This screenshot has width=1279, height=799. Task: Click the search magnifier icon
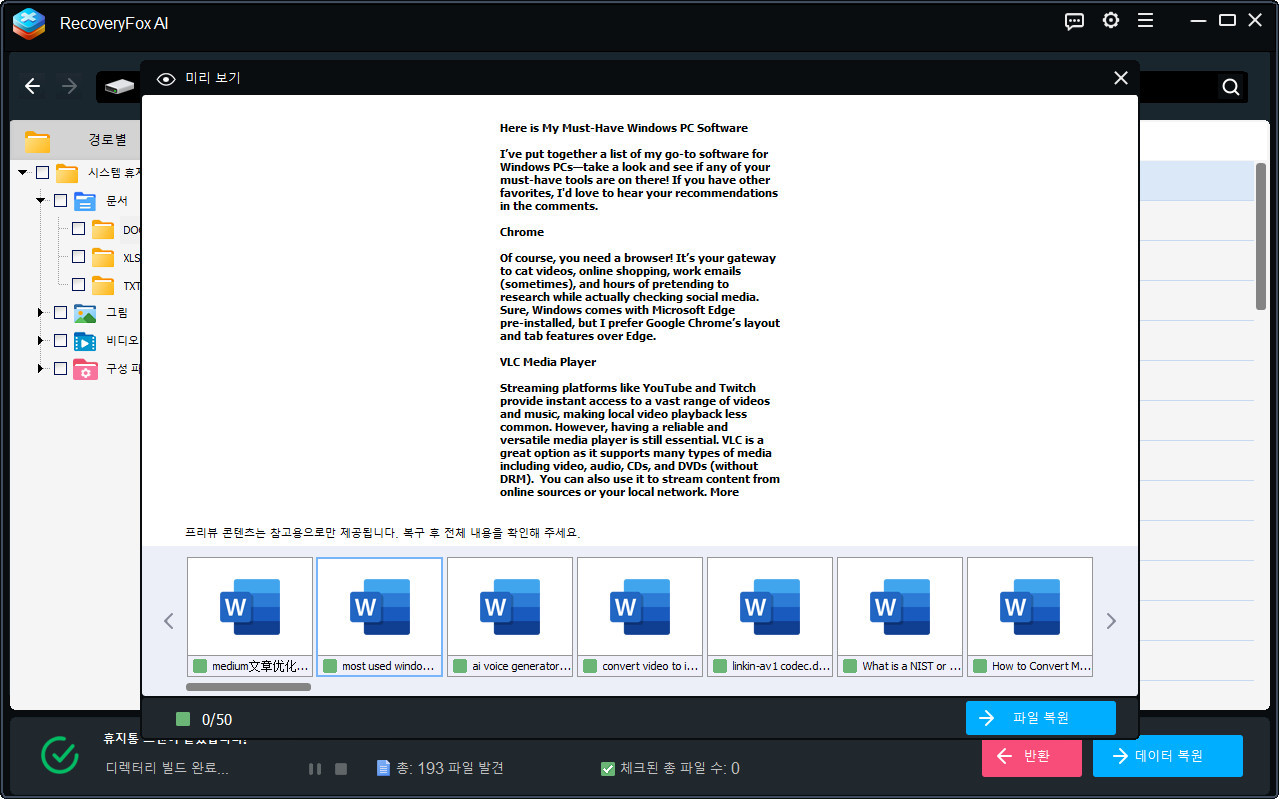click(x=1231, y=87)
